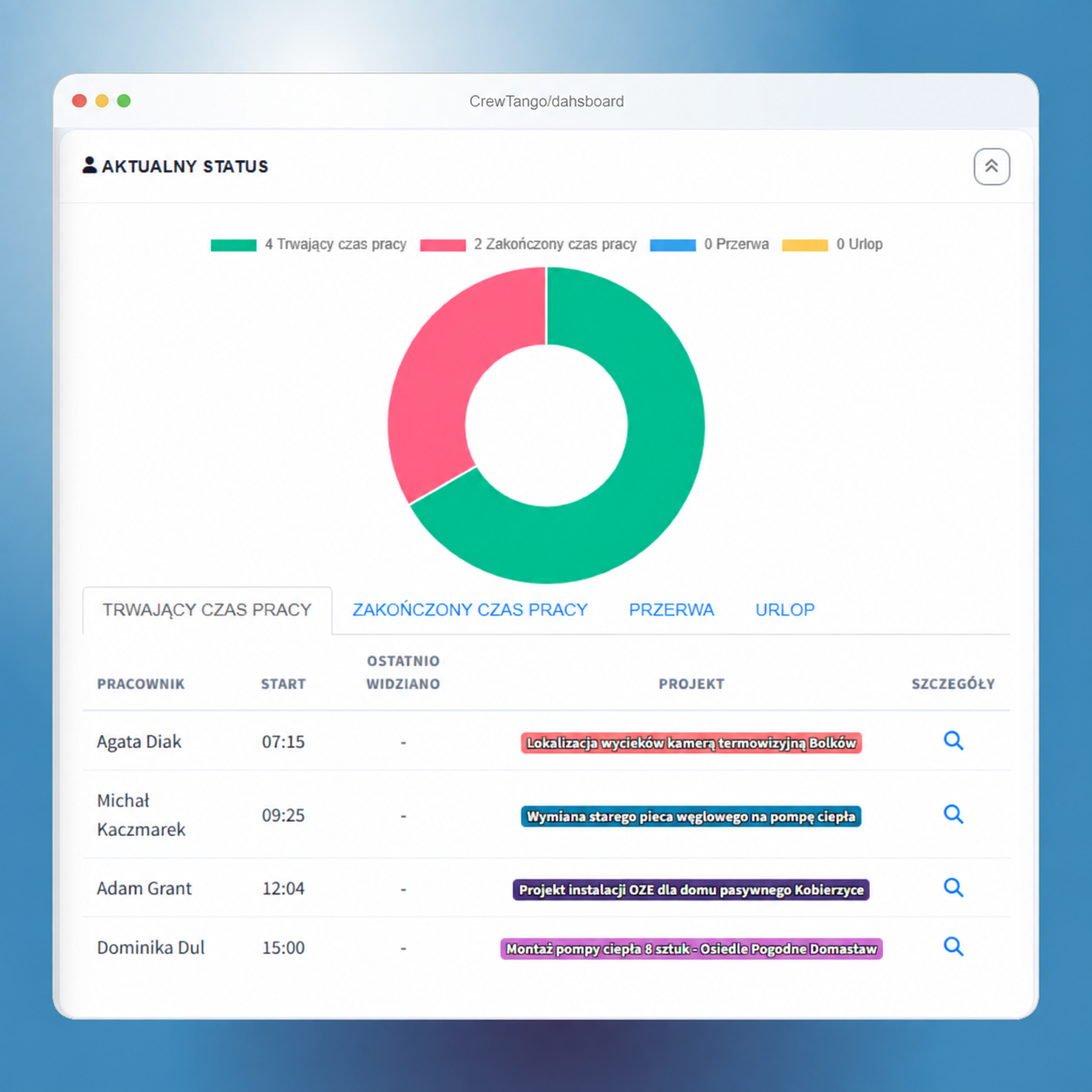1092x1092 pixels.
Task: Open details for Agata Diak
Action: point(954,741)
